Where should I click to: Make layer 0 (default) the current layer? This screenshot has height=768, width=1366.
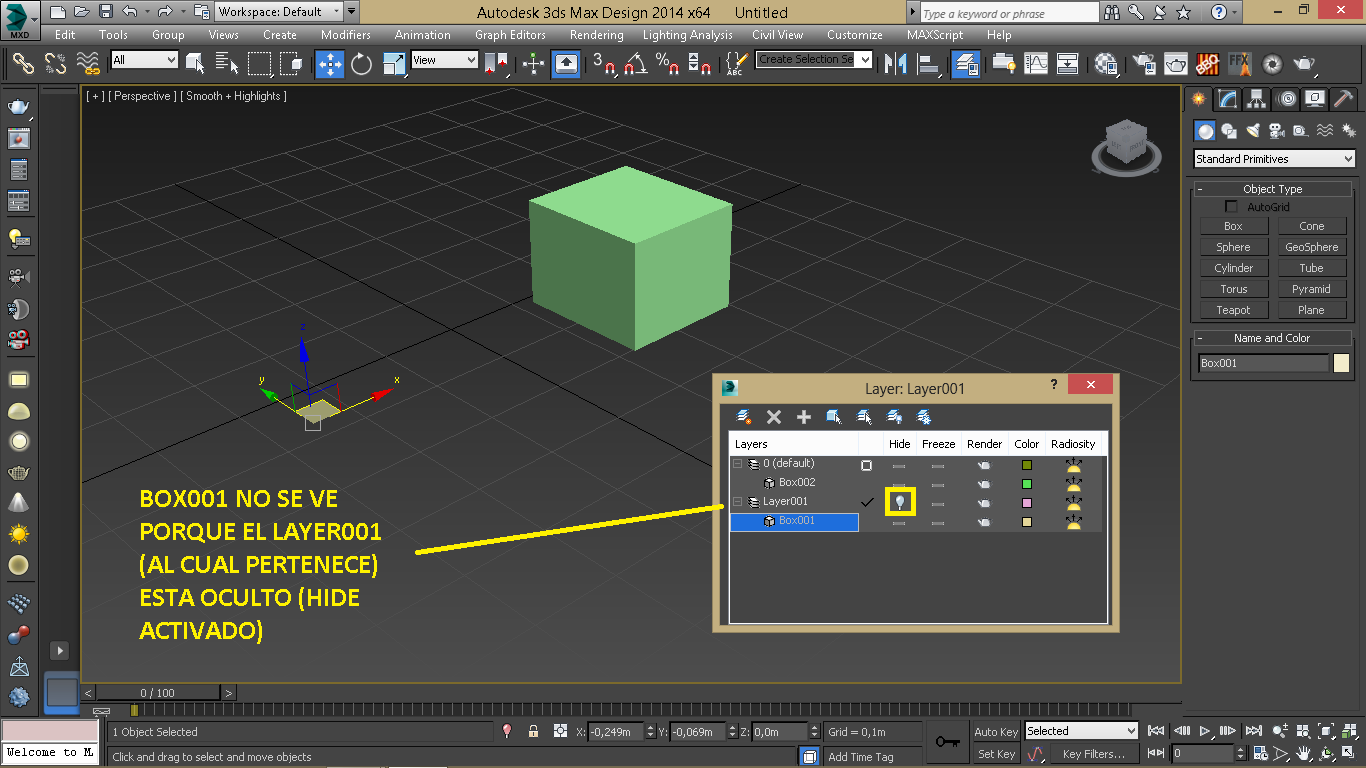[866, 465]
